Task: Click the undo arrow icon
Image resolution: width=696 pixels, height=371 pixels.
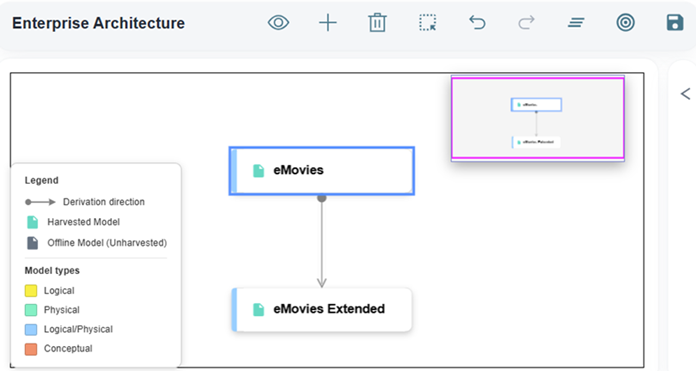Action: pyautogui.click(x=477, y=23)
